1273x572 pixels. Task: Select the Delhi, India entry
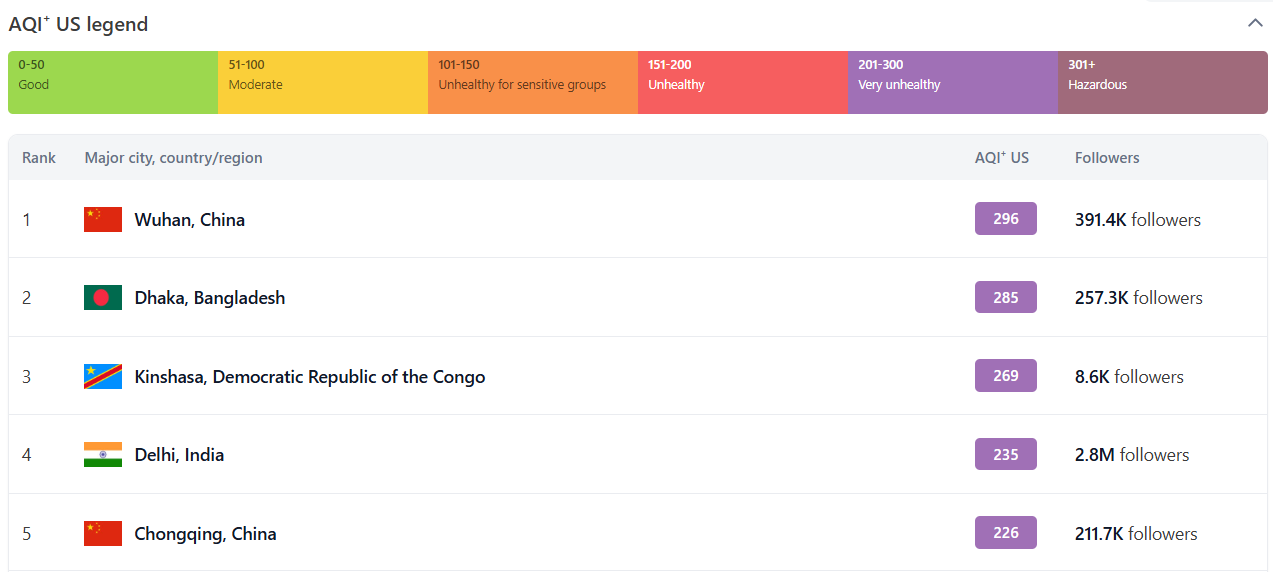click(180, 455)
